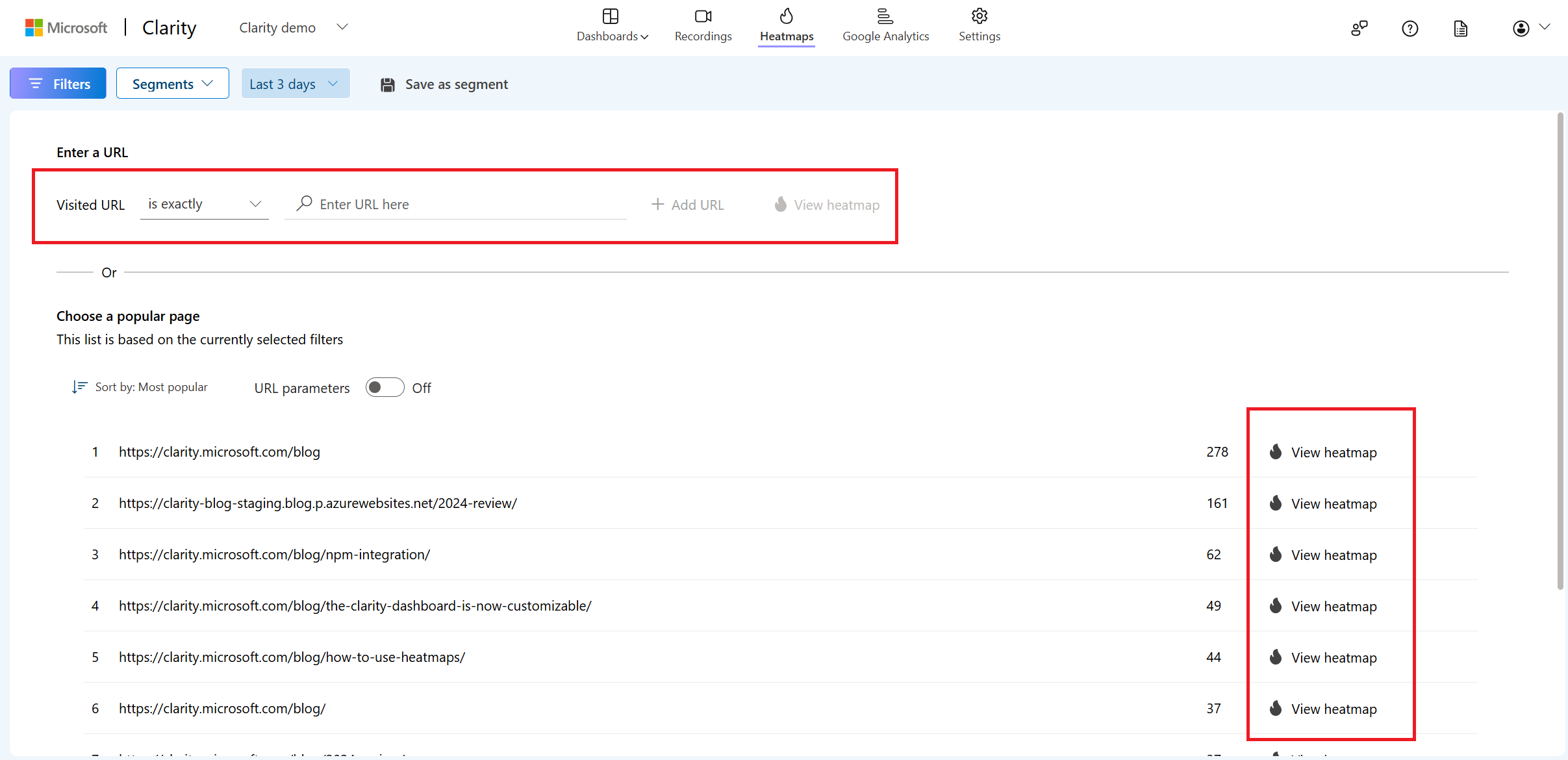Select the Heatmaps tab
The width and height of the screenshot is (1568, 760).
tap(787, 26)
